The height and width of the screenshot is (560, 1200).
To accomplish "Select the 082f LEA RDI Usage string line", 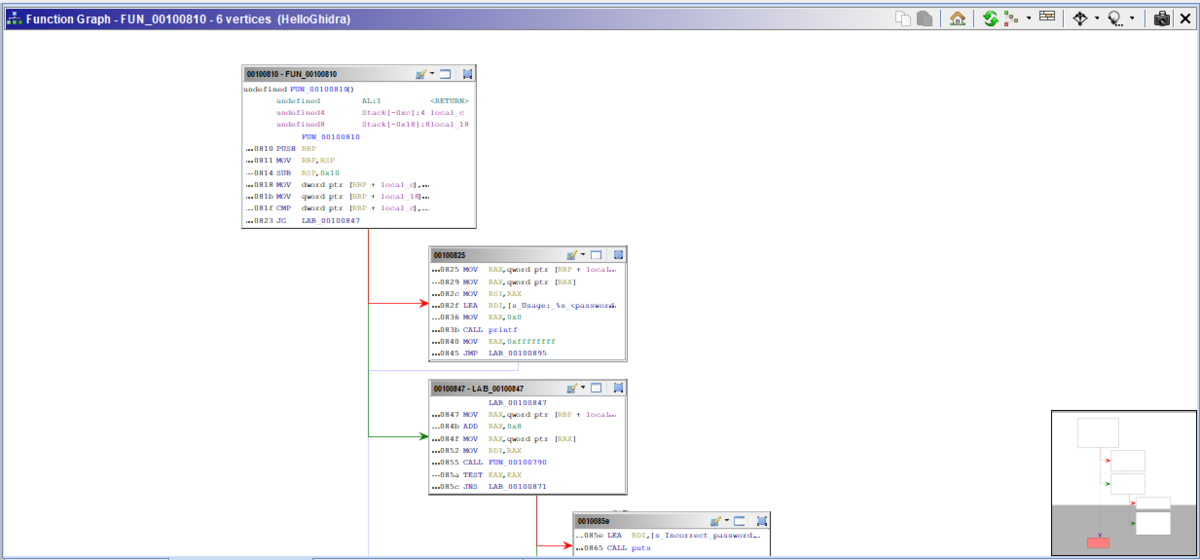I will click(525, 305).
